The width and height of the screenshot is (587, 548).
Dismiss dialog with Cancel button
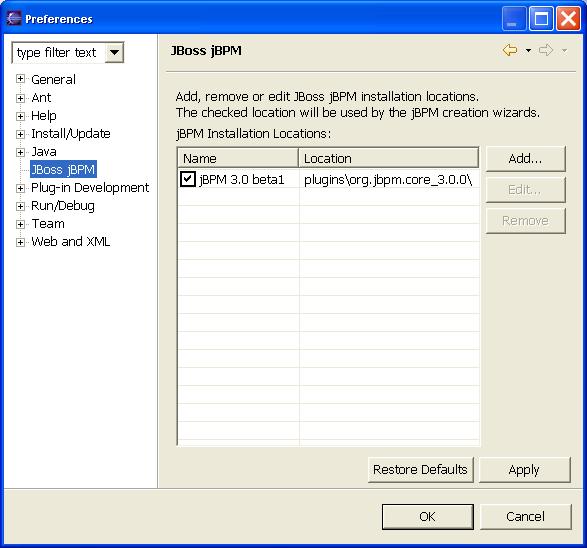526,517
